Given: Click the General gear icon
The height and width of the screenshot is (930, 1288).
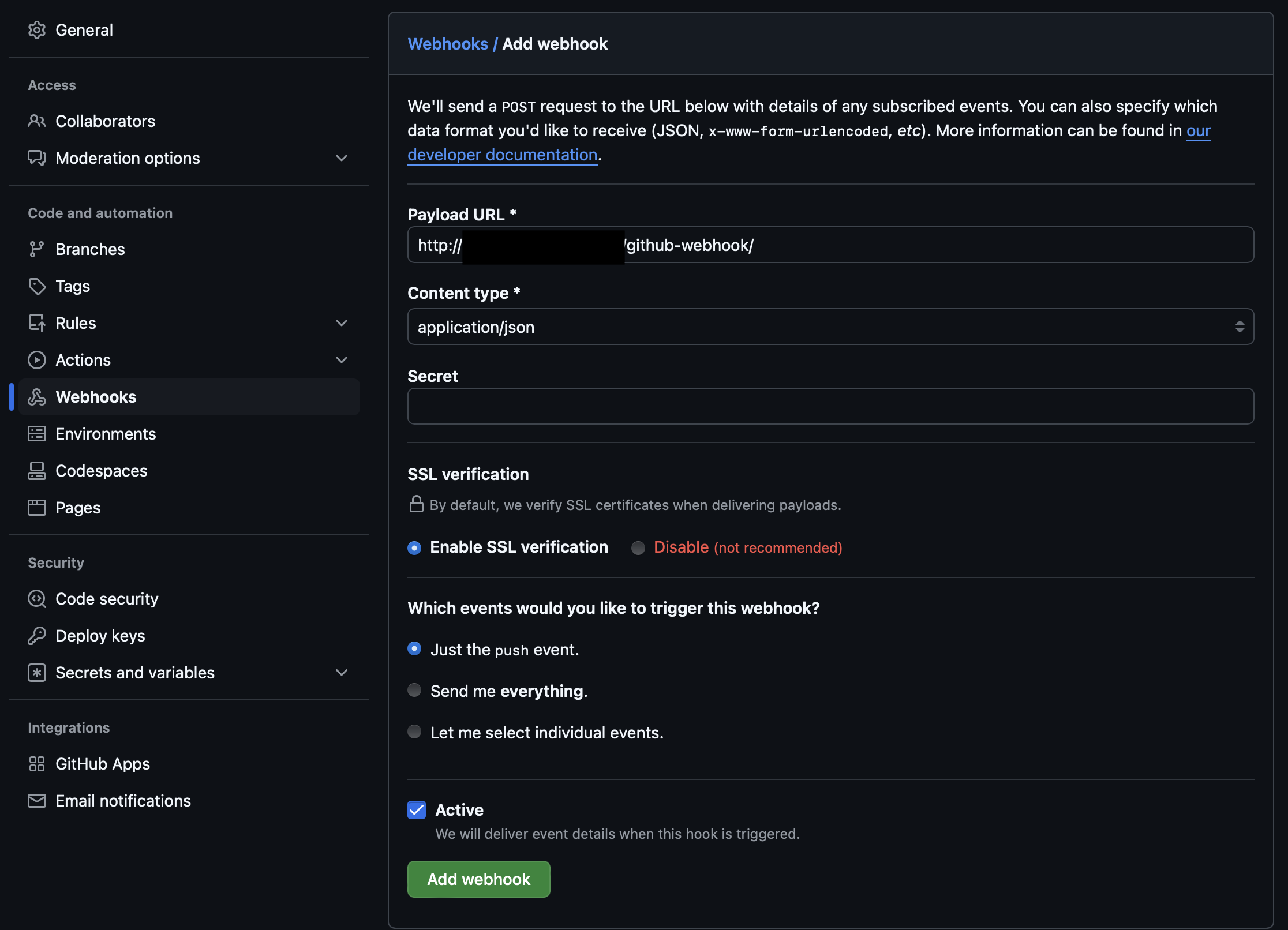Looking at the screenshot, I should pyautogui.click(x=37, y=30).
